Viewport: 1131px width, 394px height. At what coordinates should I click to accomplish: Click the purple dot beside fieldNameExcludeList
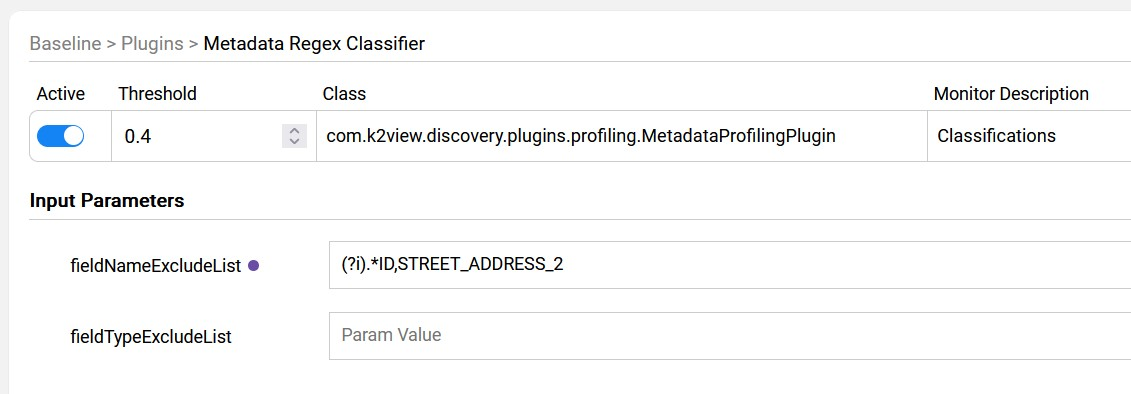click(253, 266)
